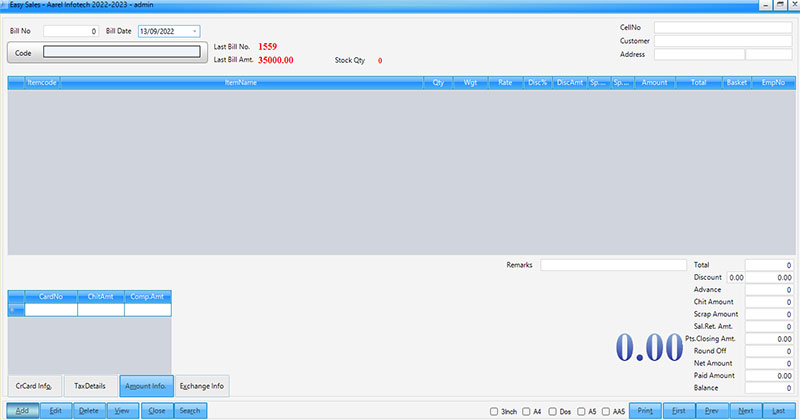800x420 pixels.
Task: Print the current bill
Action: 645,410
